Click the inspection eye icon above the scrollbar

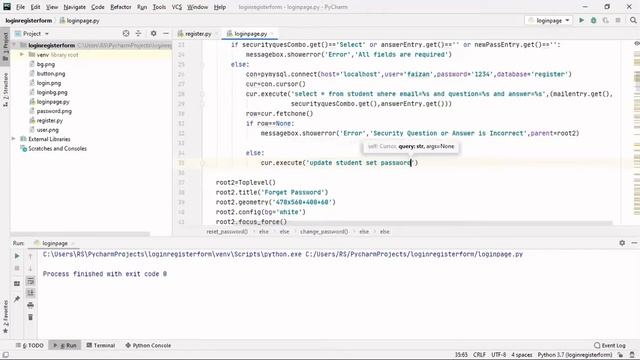point(636,43)
